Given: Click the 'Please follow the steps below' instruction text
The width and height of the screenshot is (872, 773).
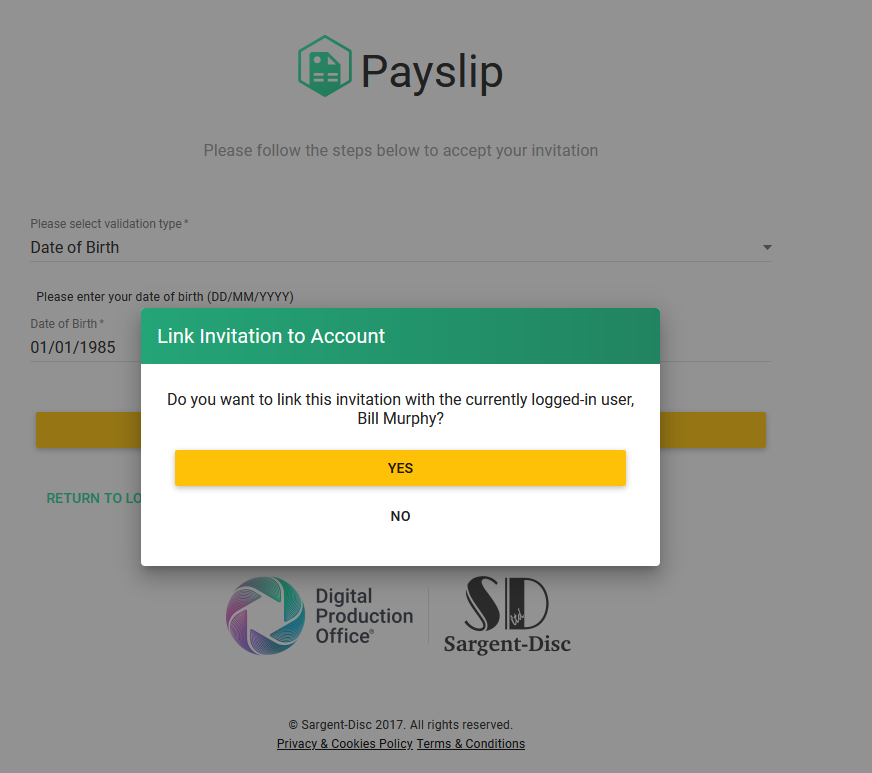Looking at the screenshot, I should click(400, 150).
